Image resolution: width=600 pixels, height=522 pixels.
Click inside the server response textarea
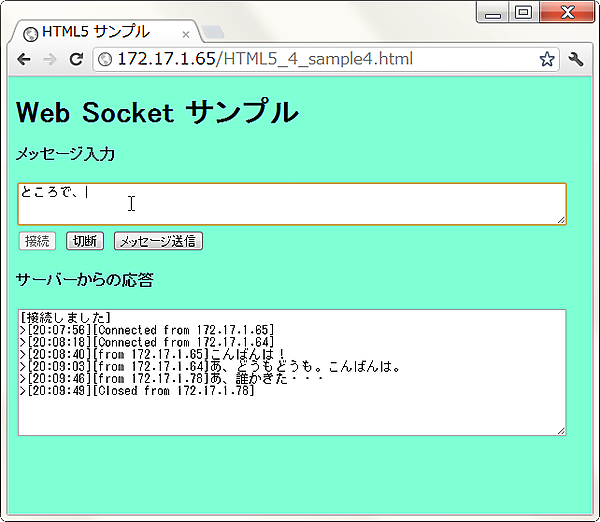pos(292,372)
